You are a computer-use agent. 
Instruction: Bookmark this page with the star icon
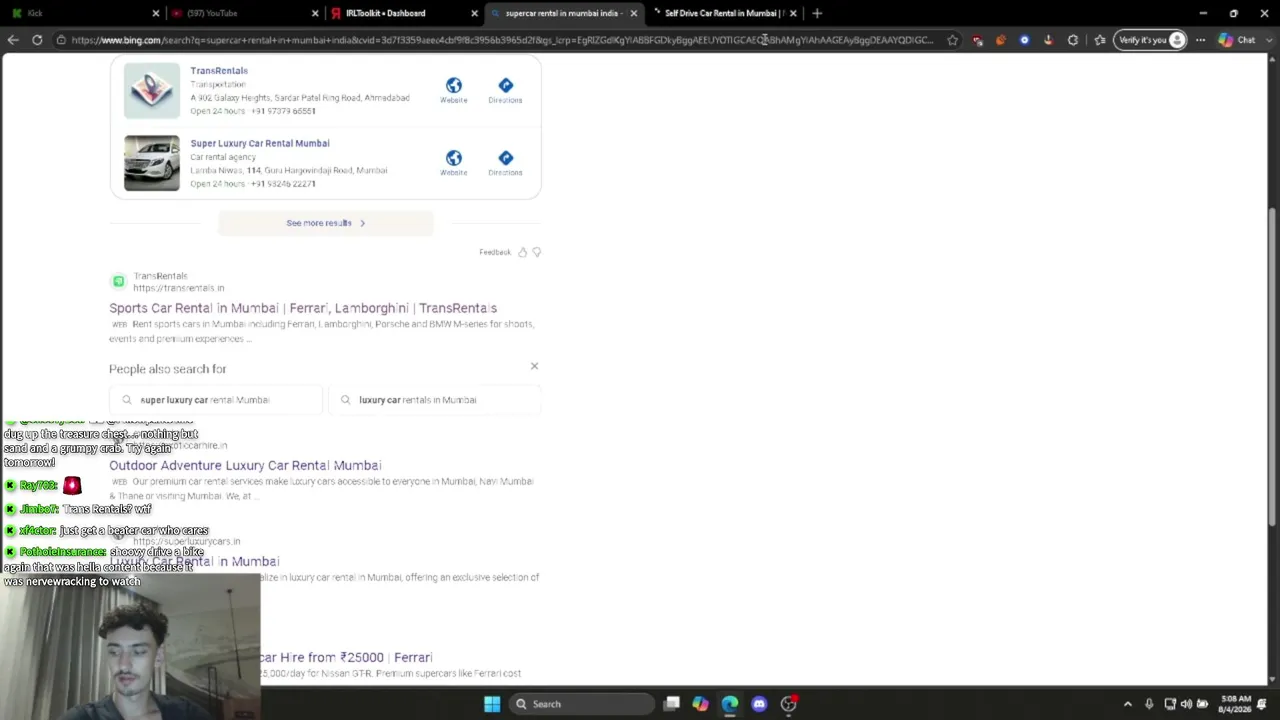[x=952, y=40]
